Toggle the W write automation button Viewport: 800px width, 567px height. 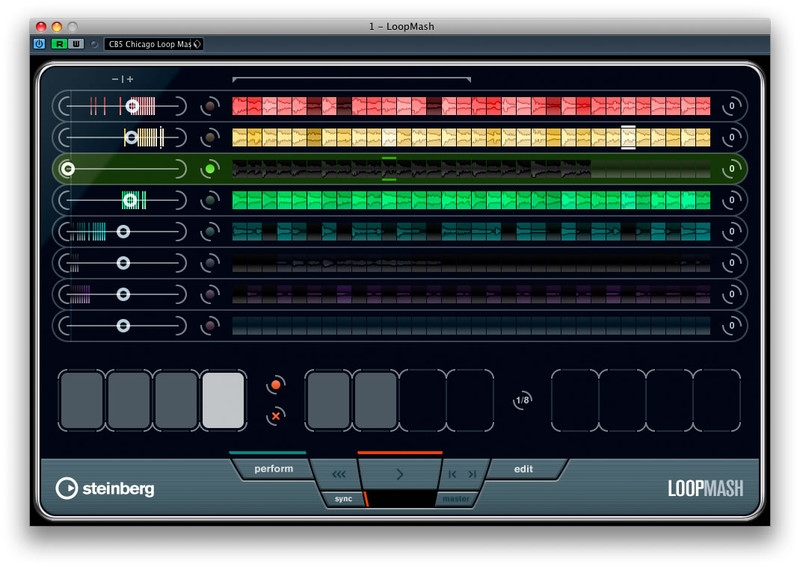[76, 44]
